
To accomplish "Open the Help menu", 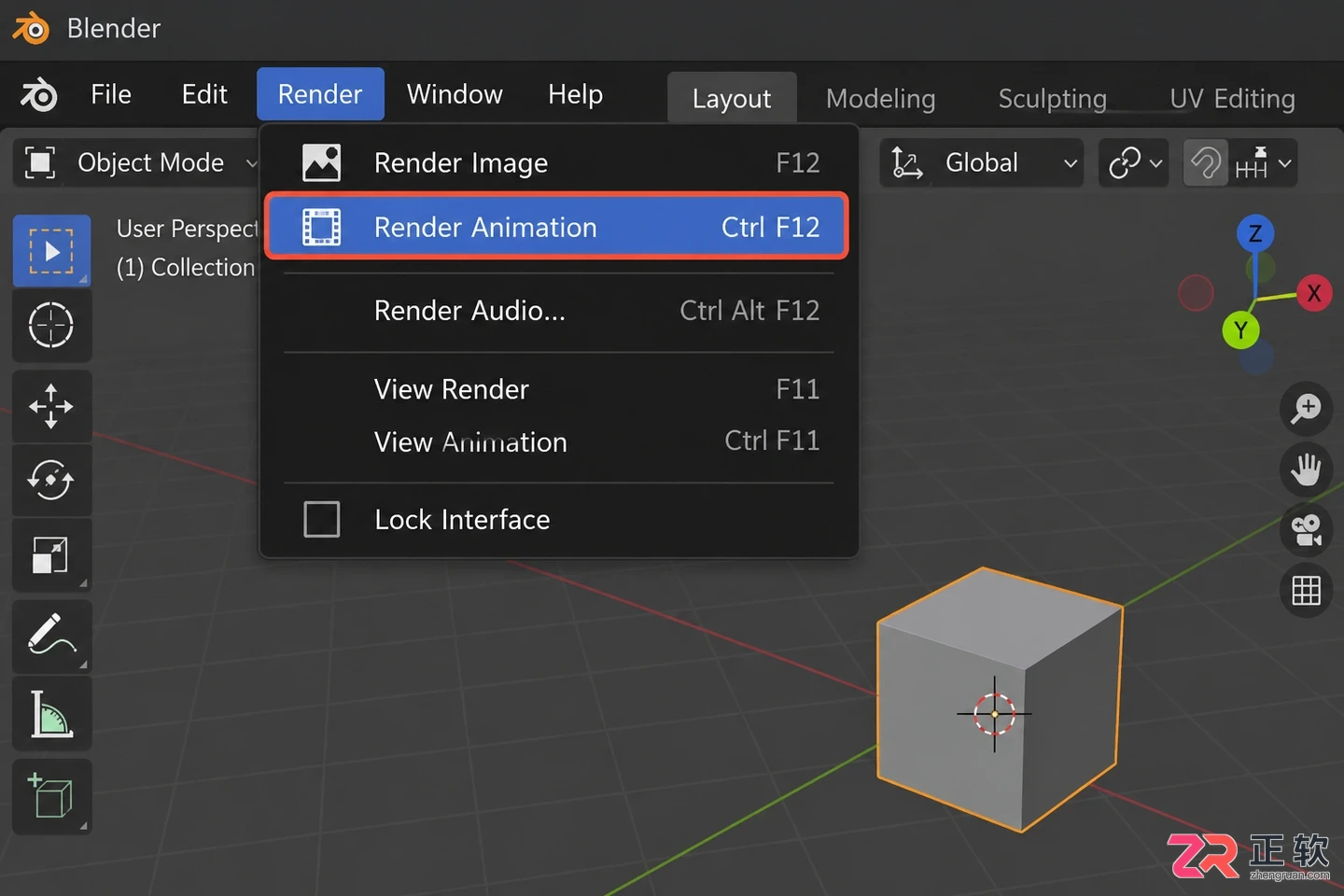I will tap(575, 94).
